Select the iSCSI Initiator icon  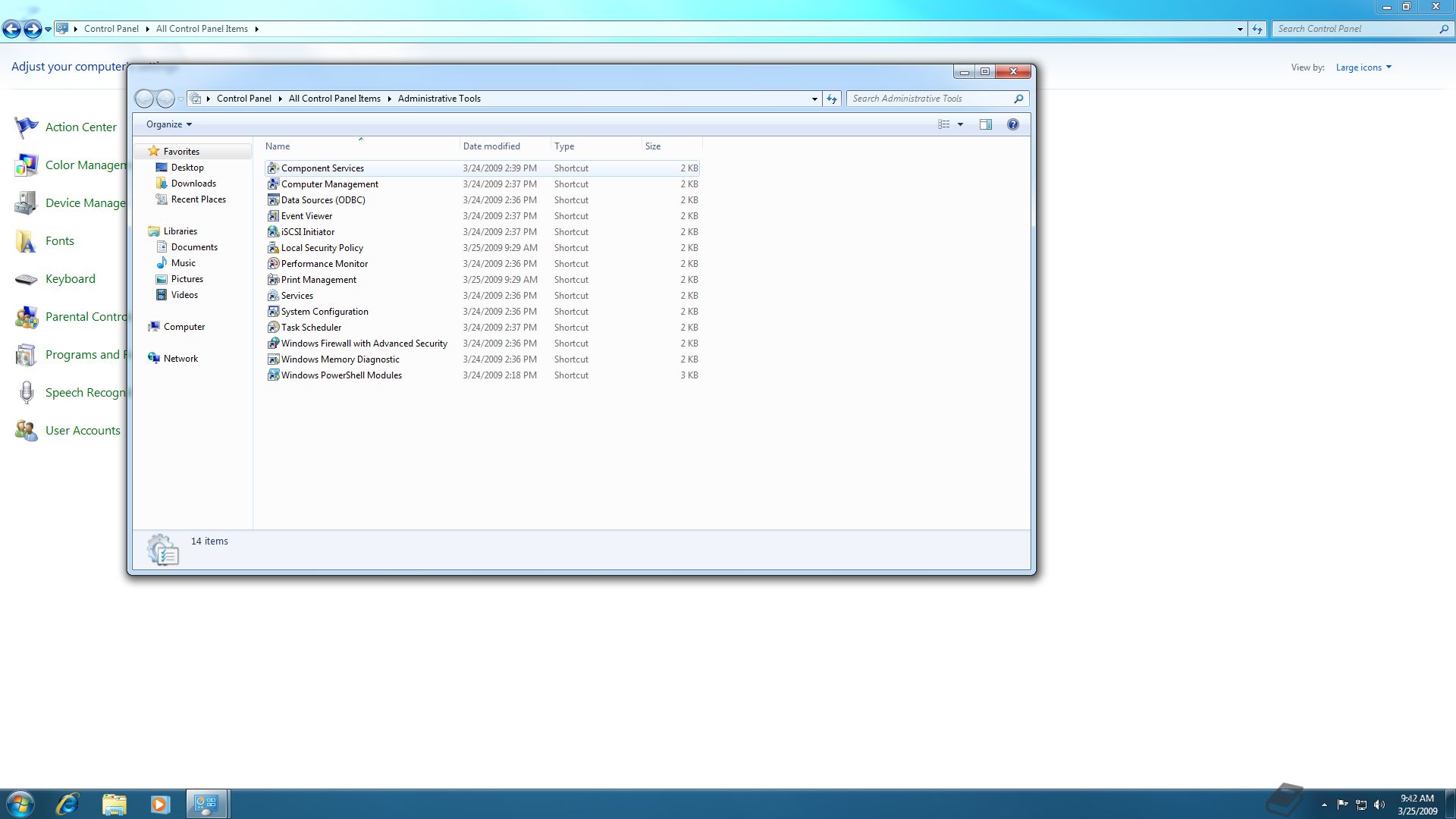(x=273, y=232)
